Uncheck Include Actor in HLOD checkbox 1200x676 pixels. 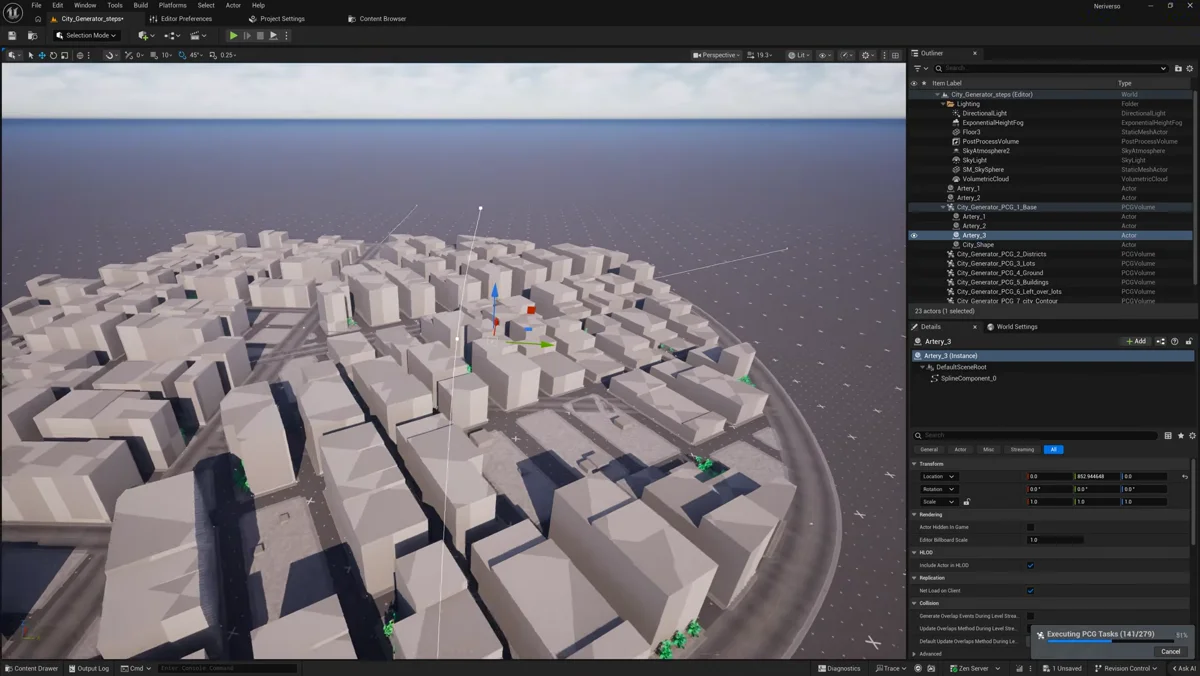point(1030,565)
